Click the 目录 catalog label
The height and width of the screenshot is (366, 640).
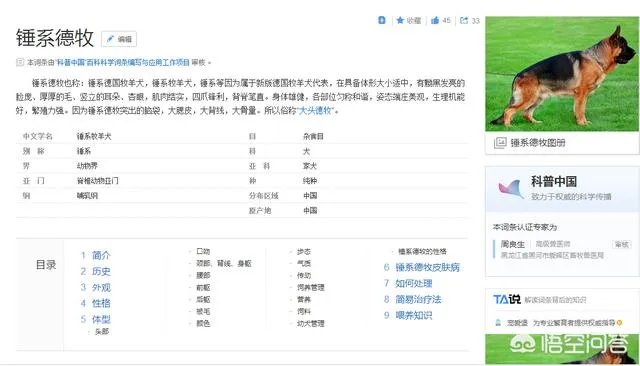pyautogui.click(x=46, y=265)
